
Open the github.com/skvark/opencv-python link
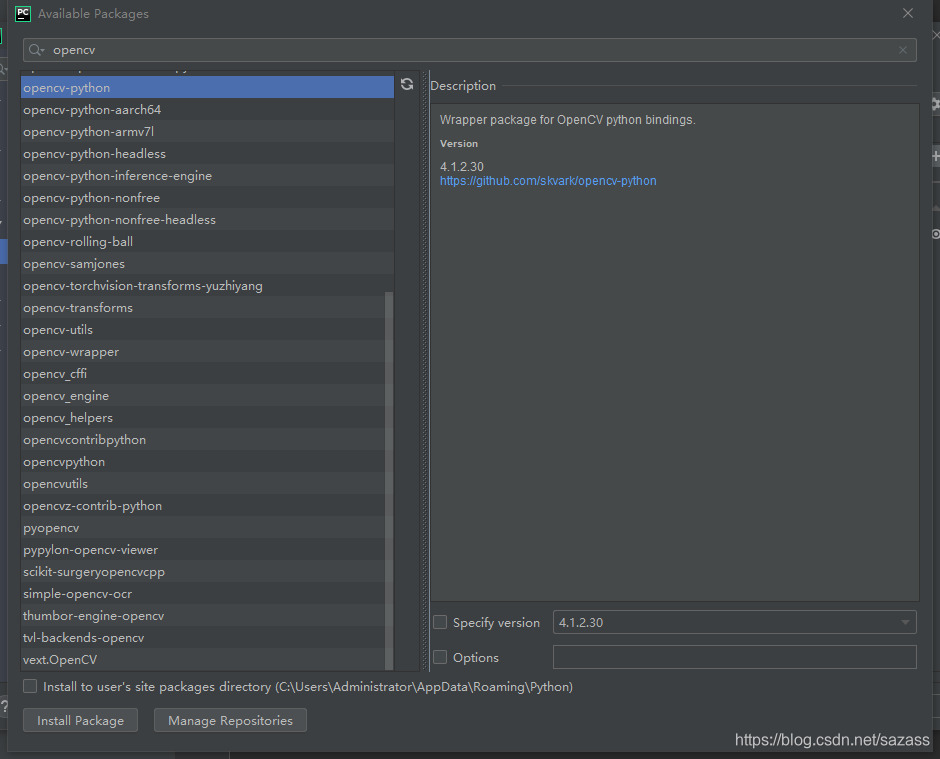(548, 181)
